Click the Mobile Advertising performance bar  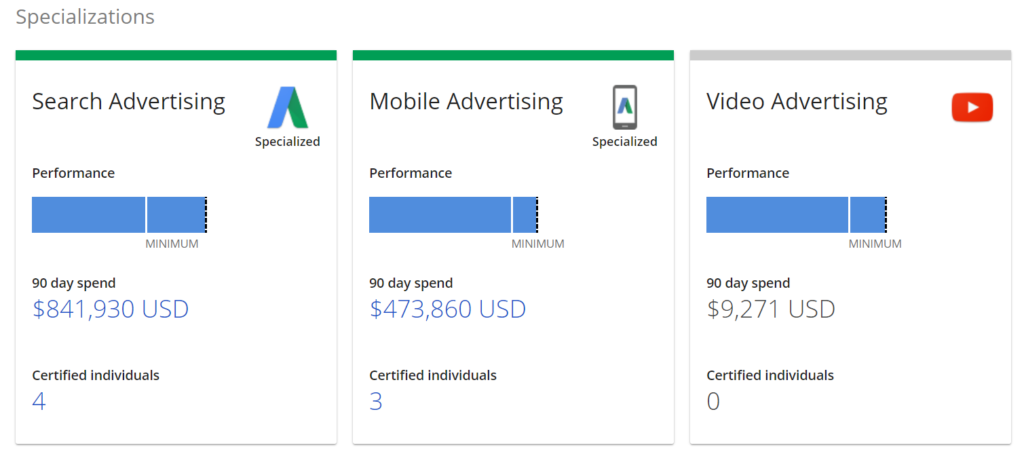point(454,214)
